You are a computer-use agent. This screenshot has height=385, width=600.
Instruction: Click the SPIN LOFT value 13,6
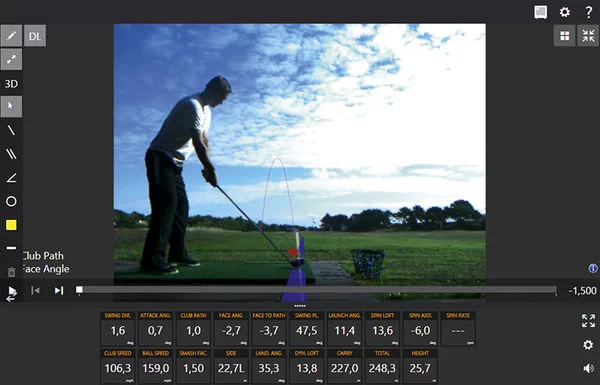coord(382,331)
